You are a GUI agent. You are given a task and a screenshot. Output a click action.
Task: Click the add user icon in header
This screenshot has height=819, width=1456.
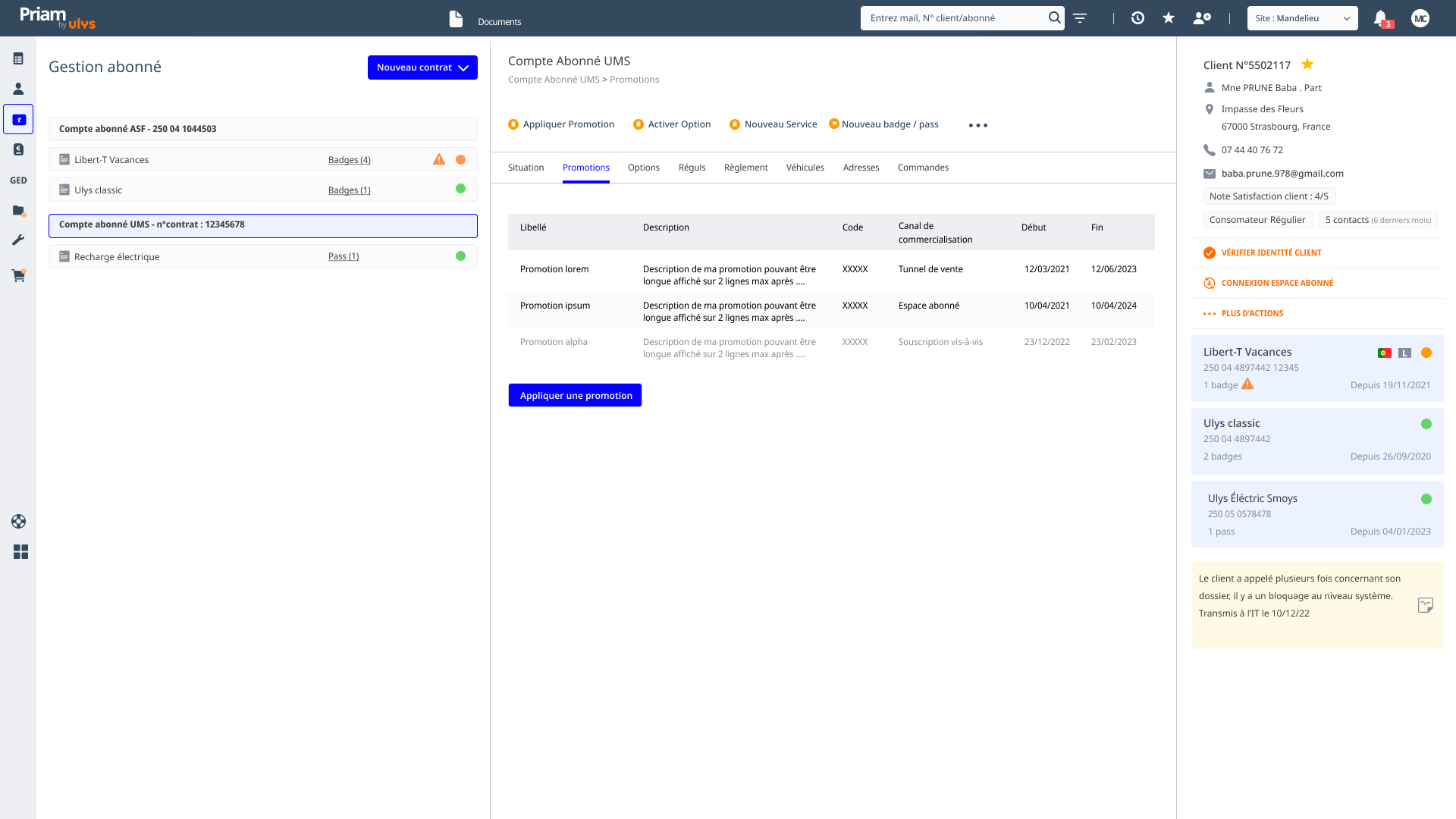tap(1202, 17)
